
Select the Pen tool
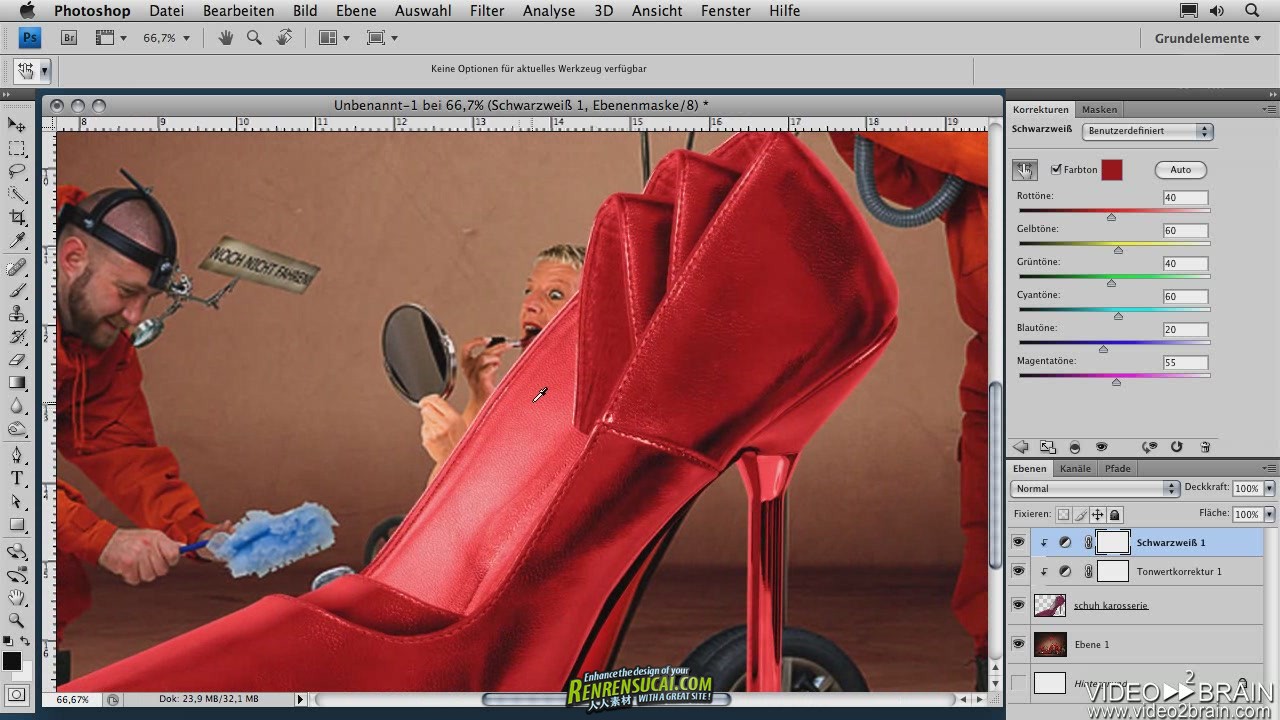click(17, 455)
